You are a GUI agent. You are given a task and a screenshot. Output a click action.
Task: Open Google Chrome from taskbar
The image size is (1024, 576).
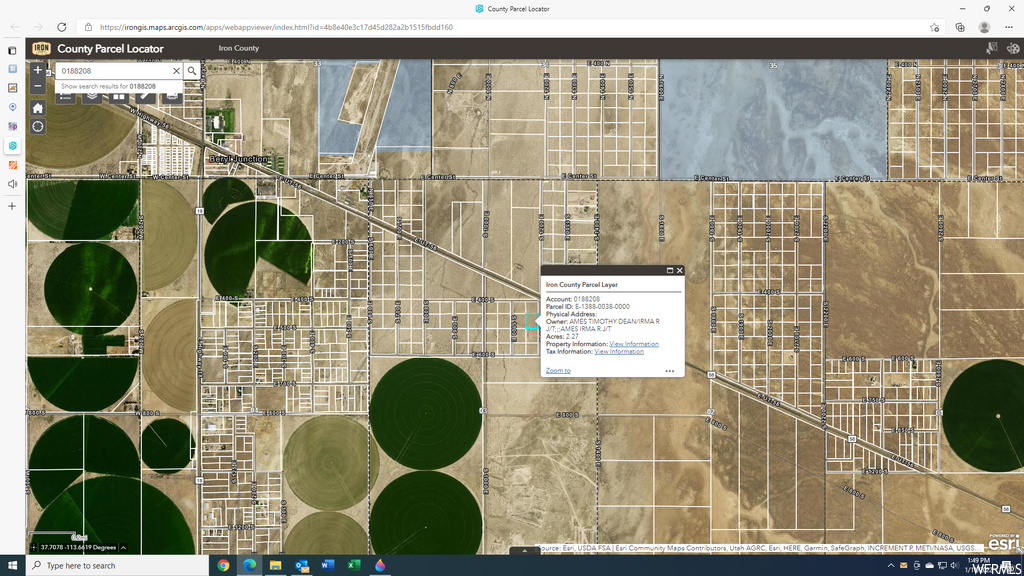pos(223,566)
